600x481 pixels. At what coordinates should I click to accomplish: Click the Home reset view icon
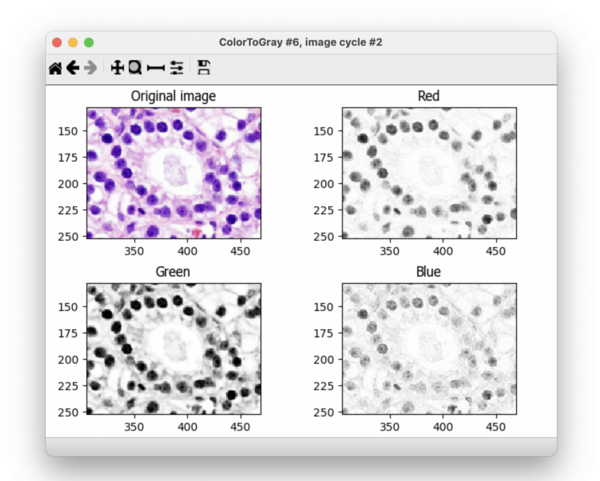55,68
